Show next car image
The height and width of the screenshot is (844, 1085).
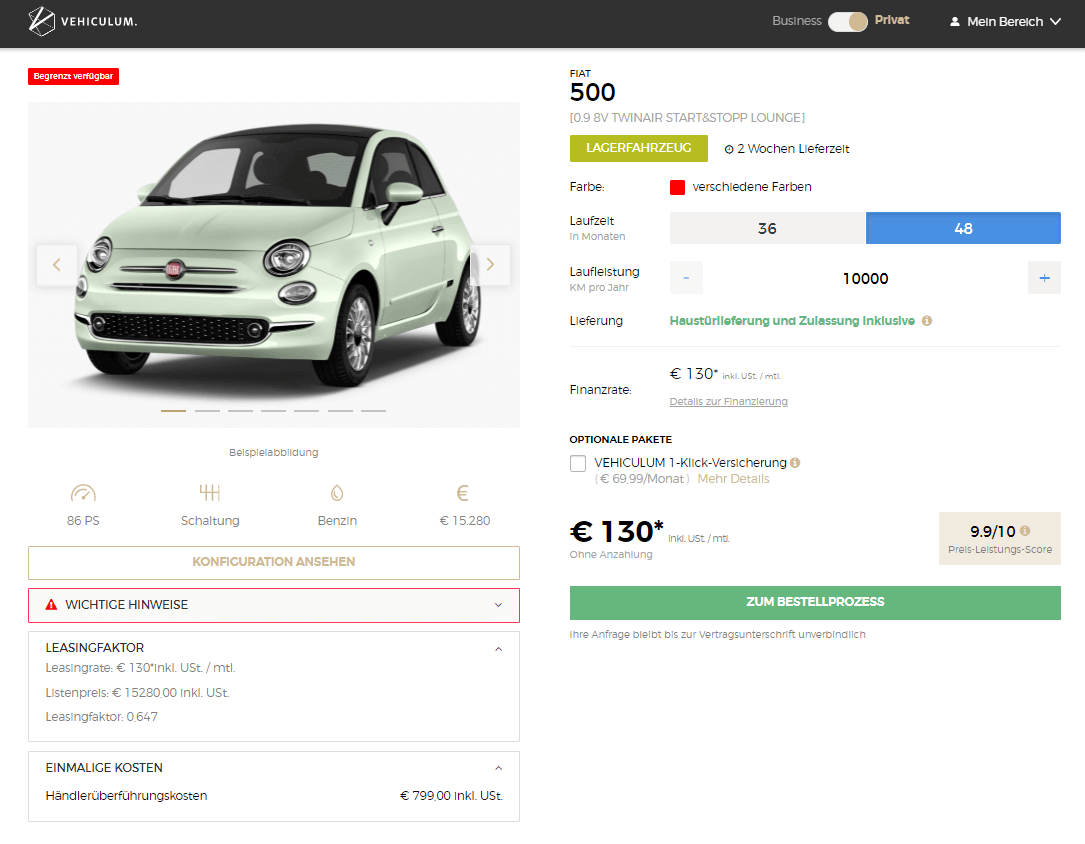click(x=490, y=264)
